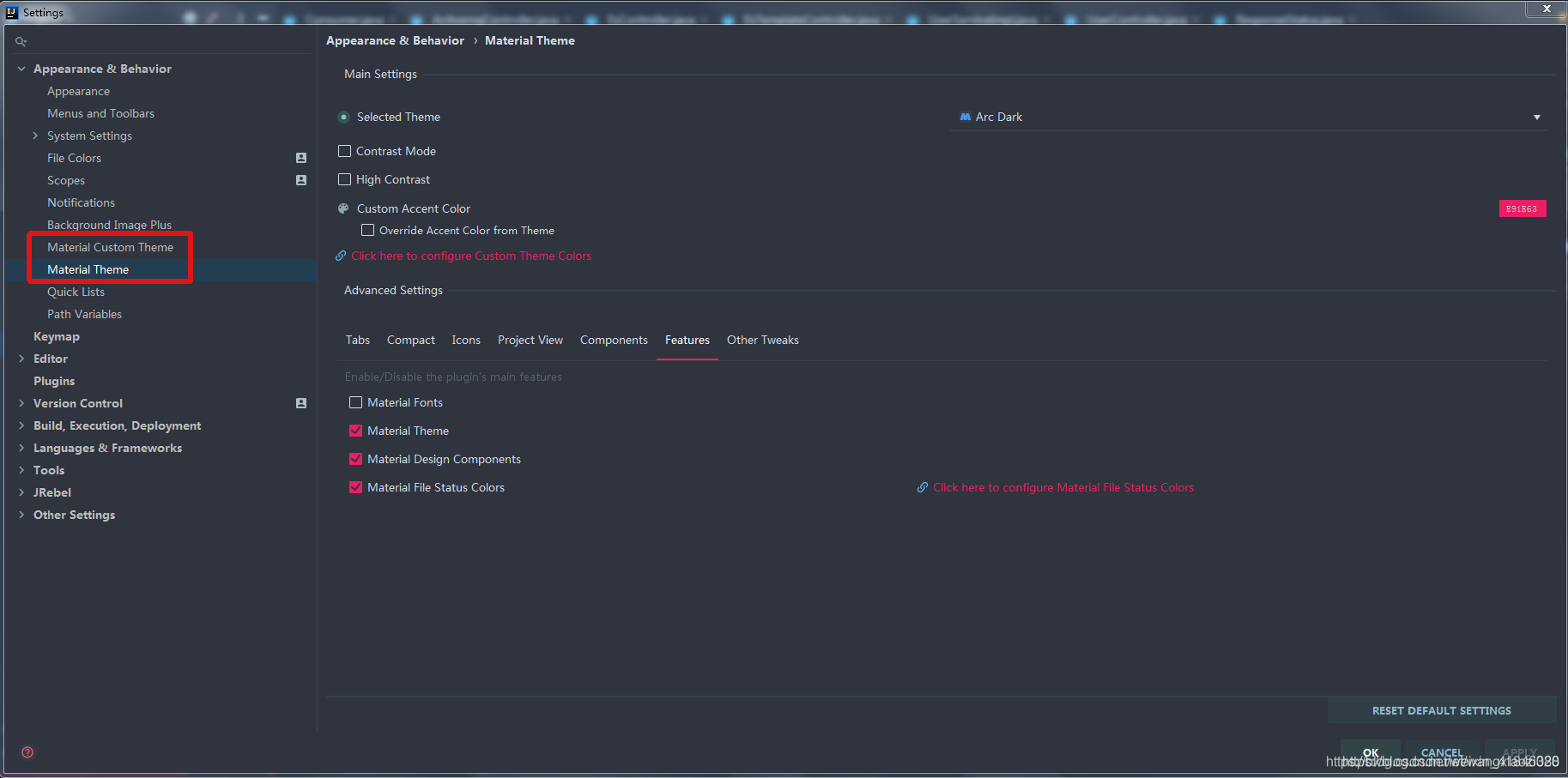This screenshot has height=778, width=1568.
Task: Uncheck Material Design Components checkbox
Action: (356, 459)
